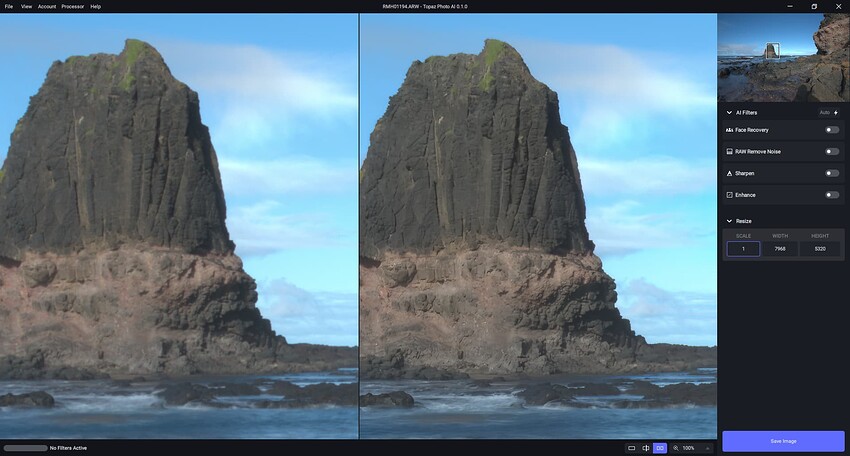Enable the Face Recovery toggle
Image resolution: width=850 pixels, height=456 pixels.
(831, 130)
